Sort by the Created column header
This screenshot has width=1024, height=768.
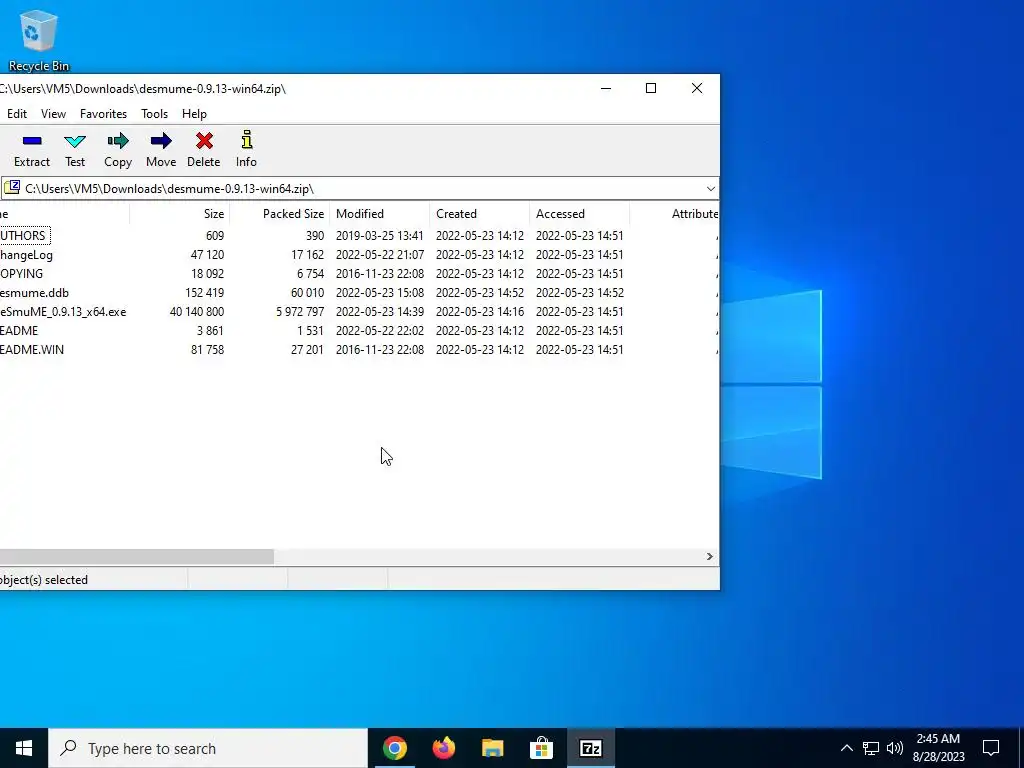point(480,214)
